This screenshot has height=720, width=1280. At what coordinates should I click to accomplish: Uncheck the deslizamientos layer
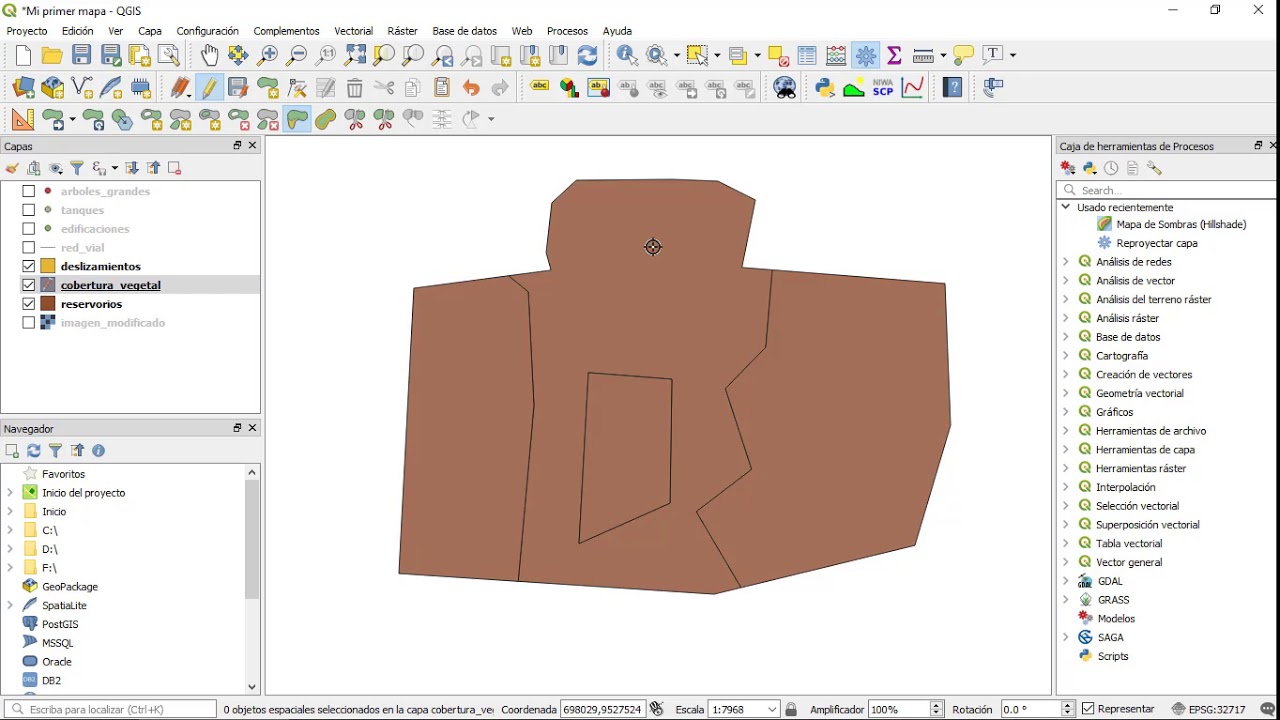29,267
